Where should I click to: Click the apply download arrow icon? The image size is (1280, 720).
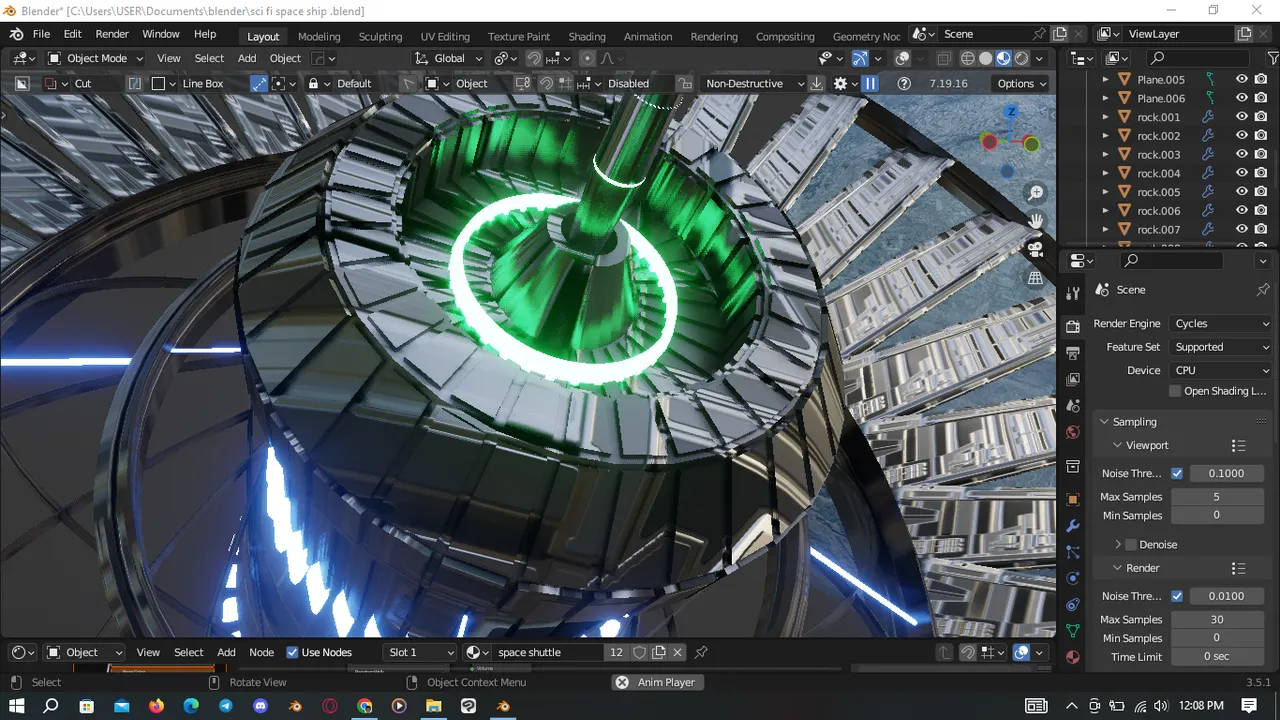point(817,84)
